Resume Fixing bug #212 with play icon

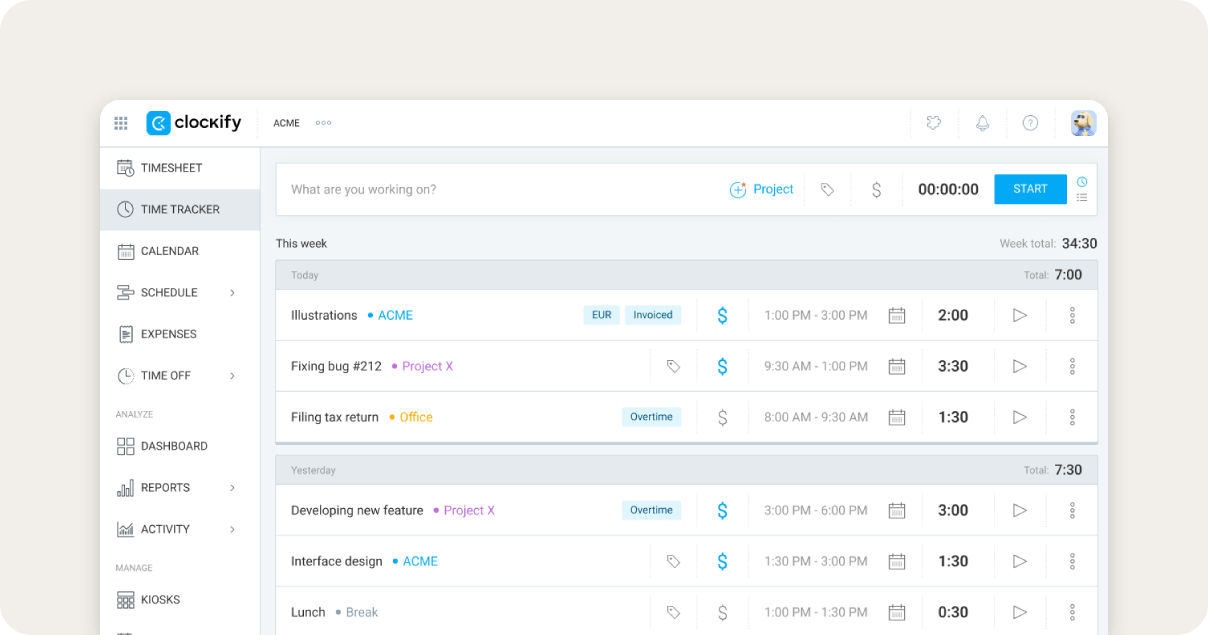pyautogui.click(x=1020, y=366)
